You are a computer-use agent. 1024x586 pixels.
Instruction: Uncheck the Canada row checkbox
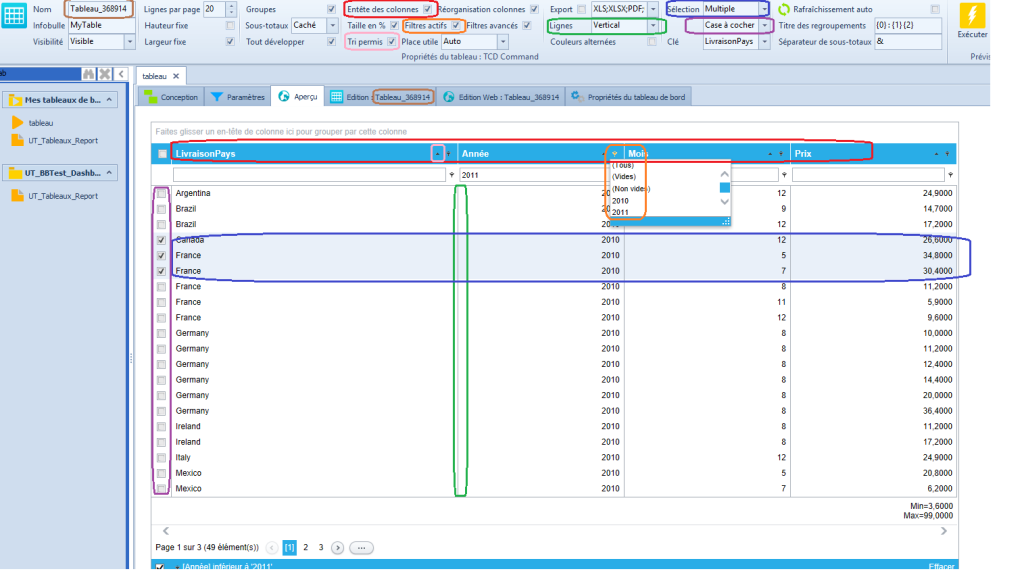coord(161,240)
